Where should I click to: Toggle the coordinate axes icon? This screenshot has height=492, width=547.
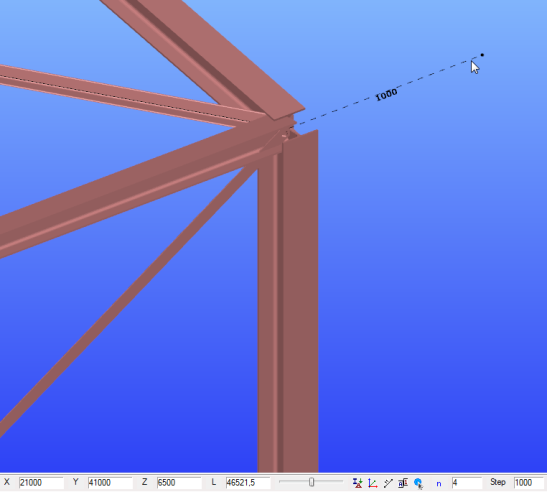pyautogui.click(x=373, y=483)
